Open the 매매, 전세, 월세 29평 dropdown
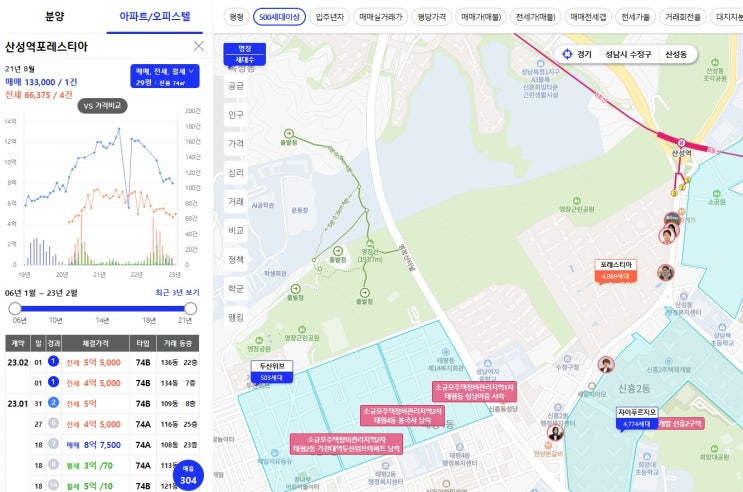743x492 pixels. 165,76
